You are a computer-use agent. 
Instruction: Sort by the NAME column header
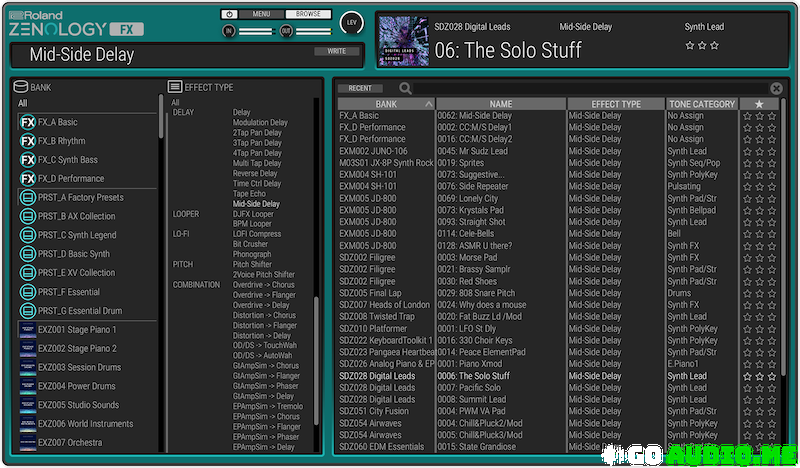(x=501, y=104)
